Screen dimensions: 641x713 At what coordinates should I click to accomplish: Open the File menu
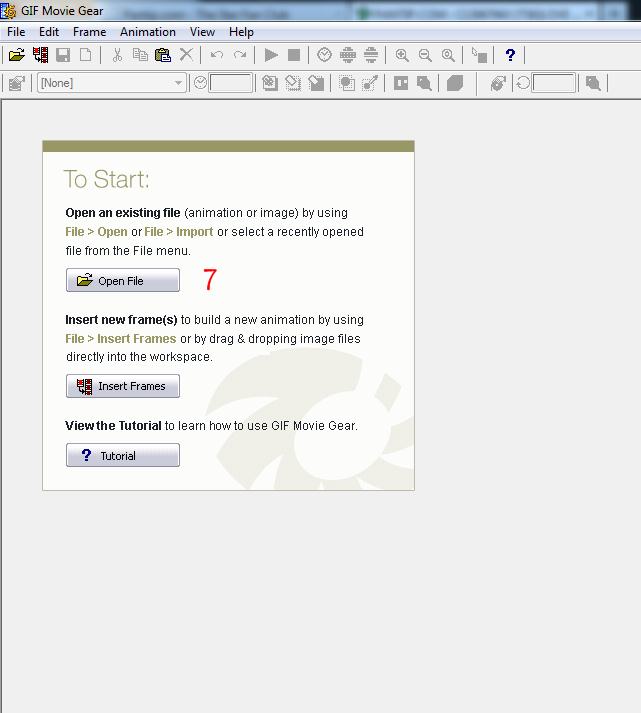tap(16, 32)
